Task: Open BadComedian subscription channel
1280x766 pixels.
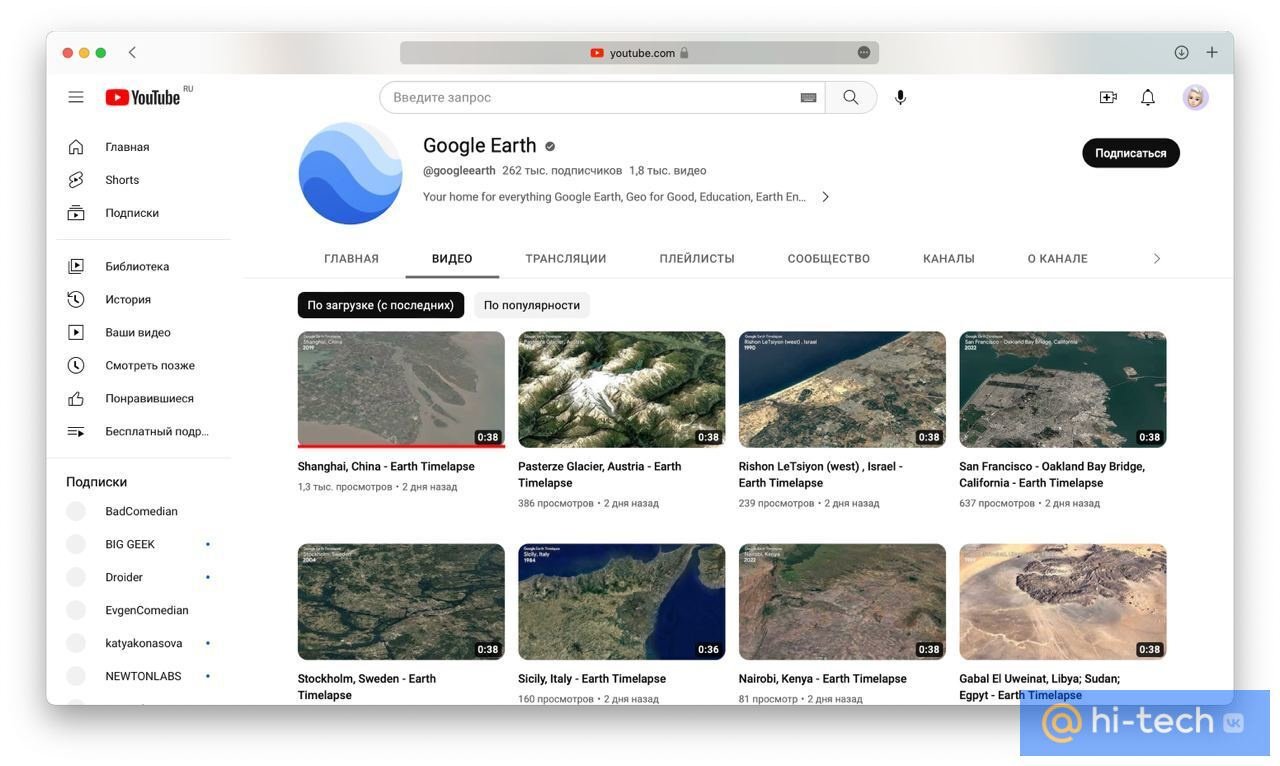Action: click(143, 511)
